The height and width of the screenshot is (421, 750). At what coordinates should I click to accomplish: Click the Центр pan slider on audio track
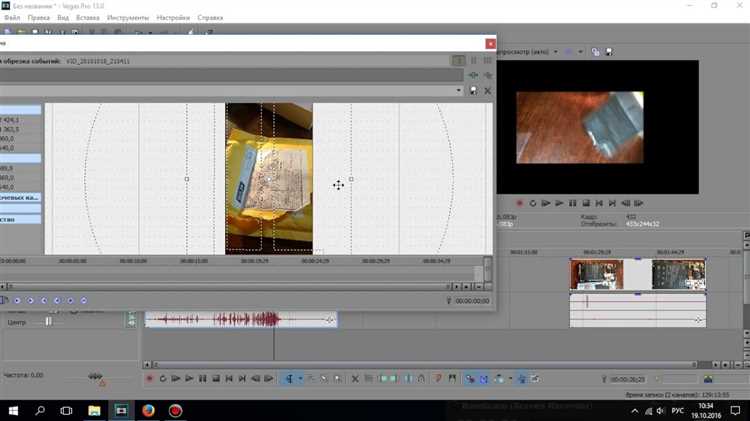tap(48, 322)
